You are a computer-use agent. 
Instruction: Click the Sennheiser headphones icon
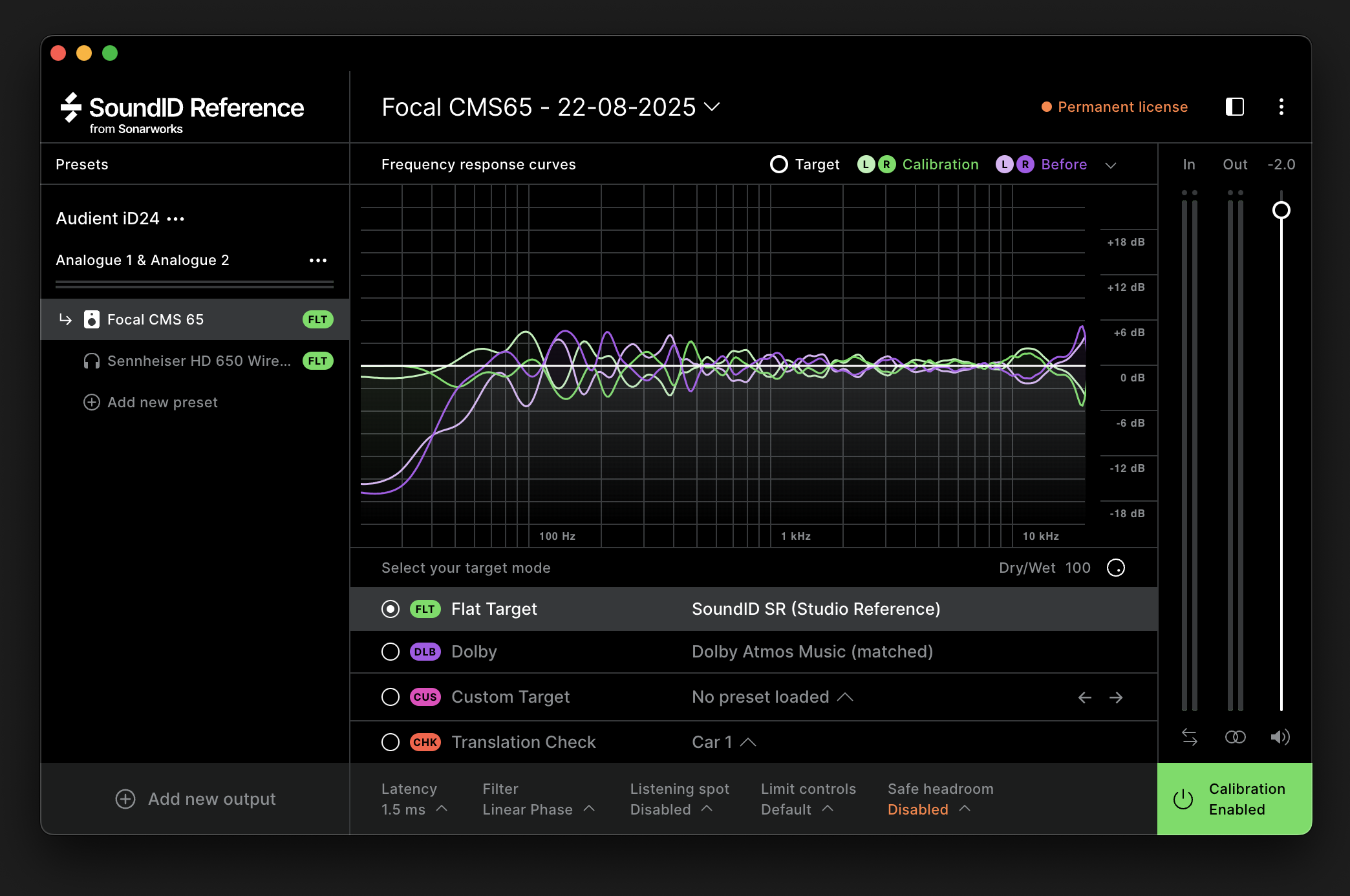92,361
